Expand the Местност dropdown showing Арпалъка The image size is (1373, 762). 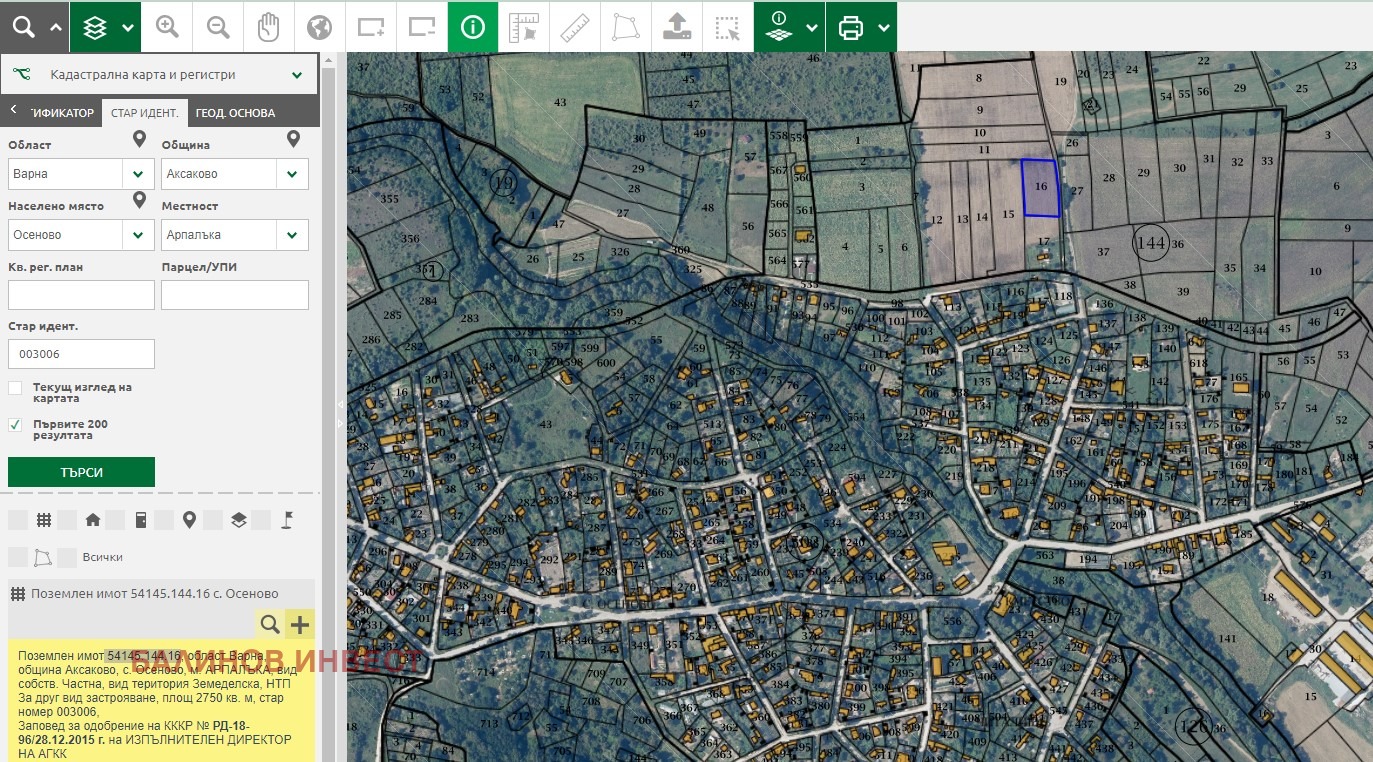292,236
